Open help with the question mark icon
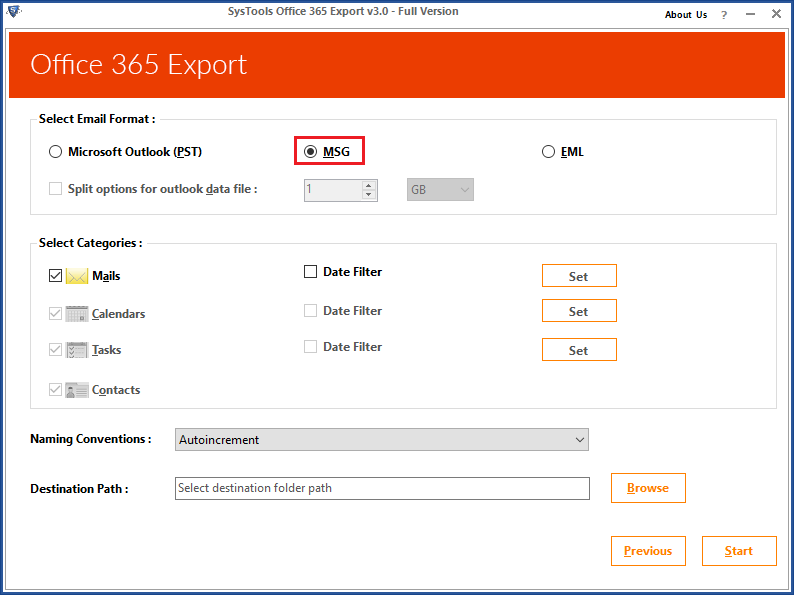Viewport: 794px width, 595px height. tap(724, 15)
